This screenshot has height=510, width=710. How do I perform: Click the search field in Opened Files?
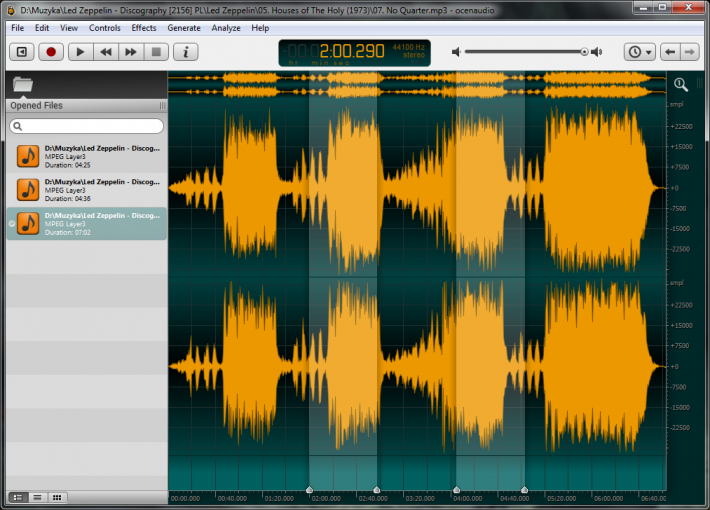click(86, 126)
